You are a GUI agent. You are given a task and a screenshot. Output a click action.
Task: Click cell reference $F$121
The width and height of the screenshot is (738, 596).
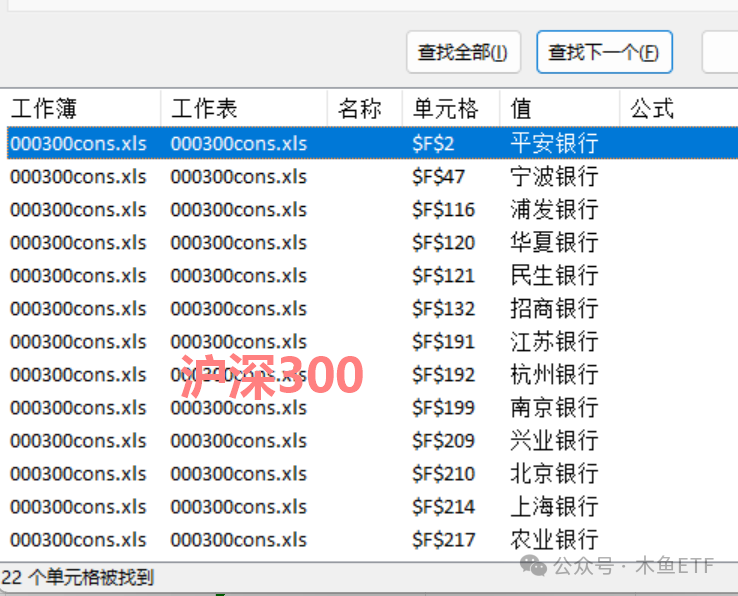(443, 275)
